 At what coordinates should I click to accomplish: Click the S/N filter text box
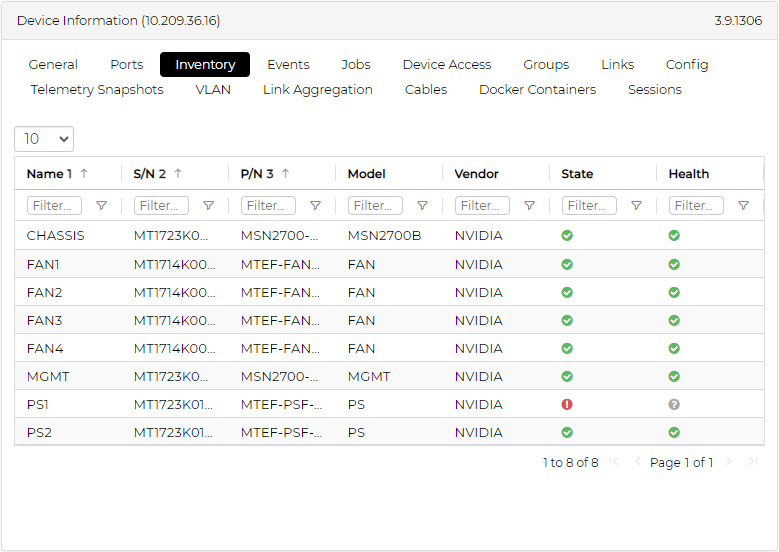pyautogui.click(x=162, y=206)
